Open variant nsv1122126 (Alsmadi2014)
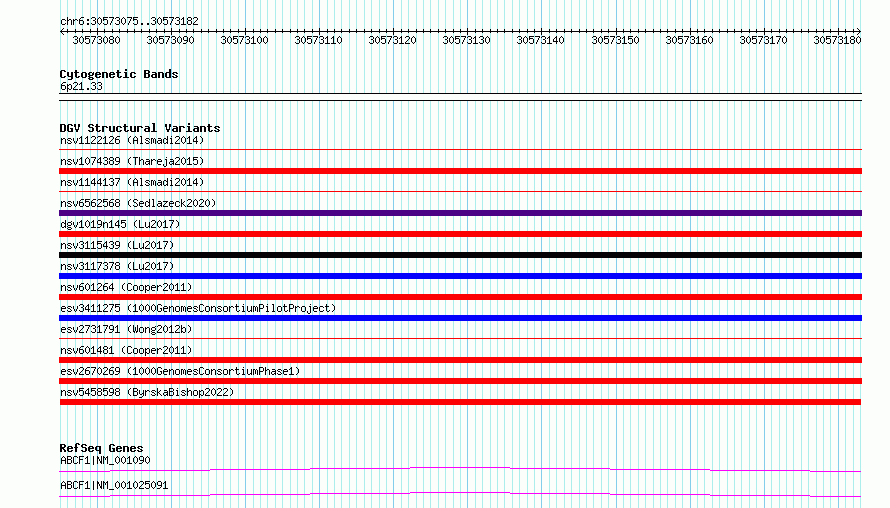This screenshot has height=508, width=890. tap(132, 140)
